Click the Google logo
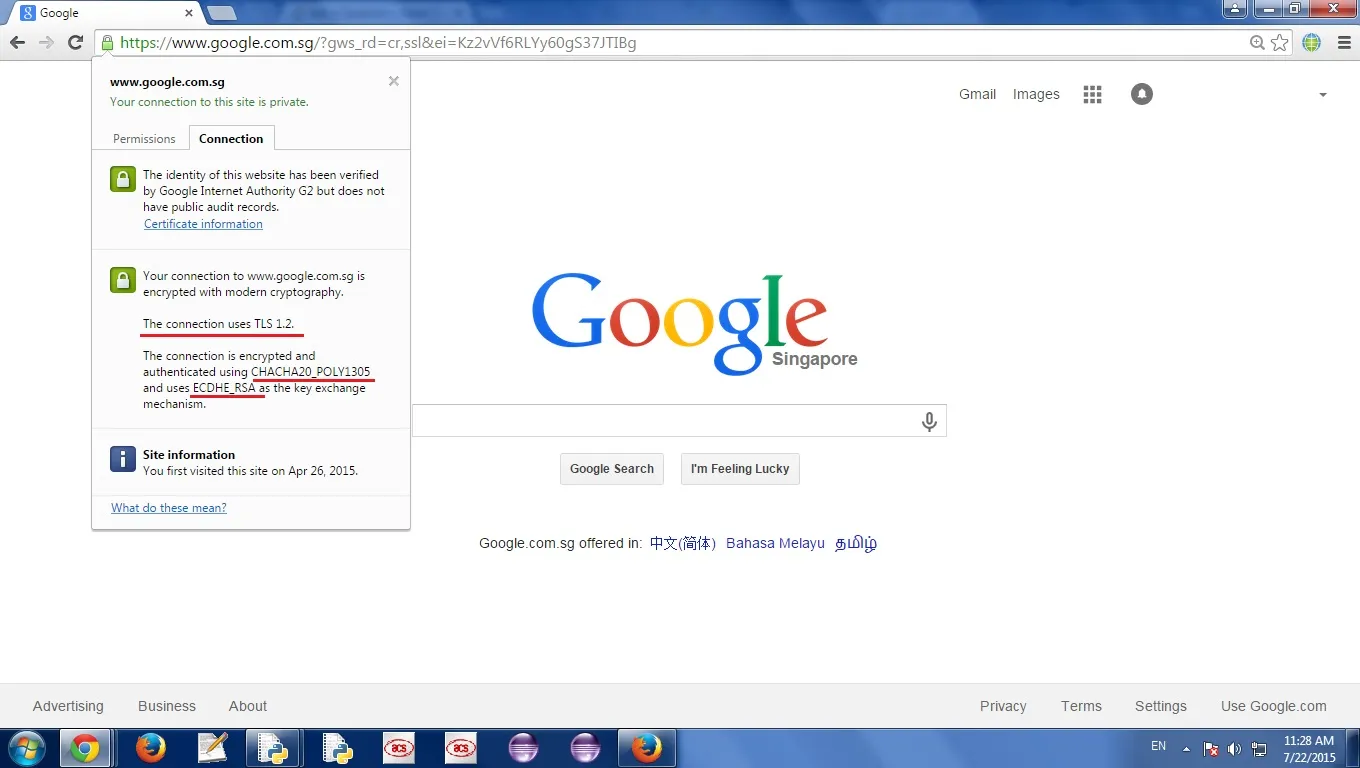Image resolution: width=1360 pixels, height=768 pixels. [x=679, y=322]
